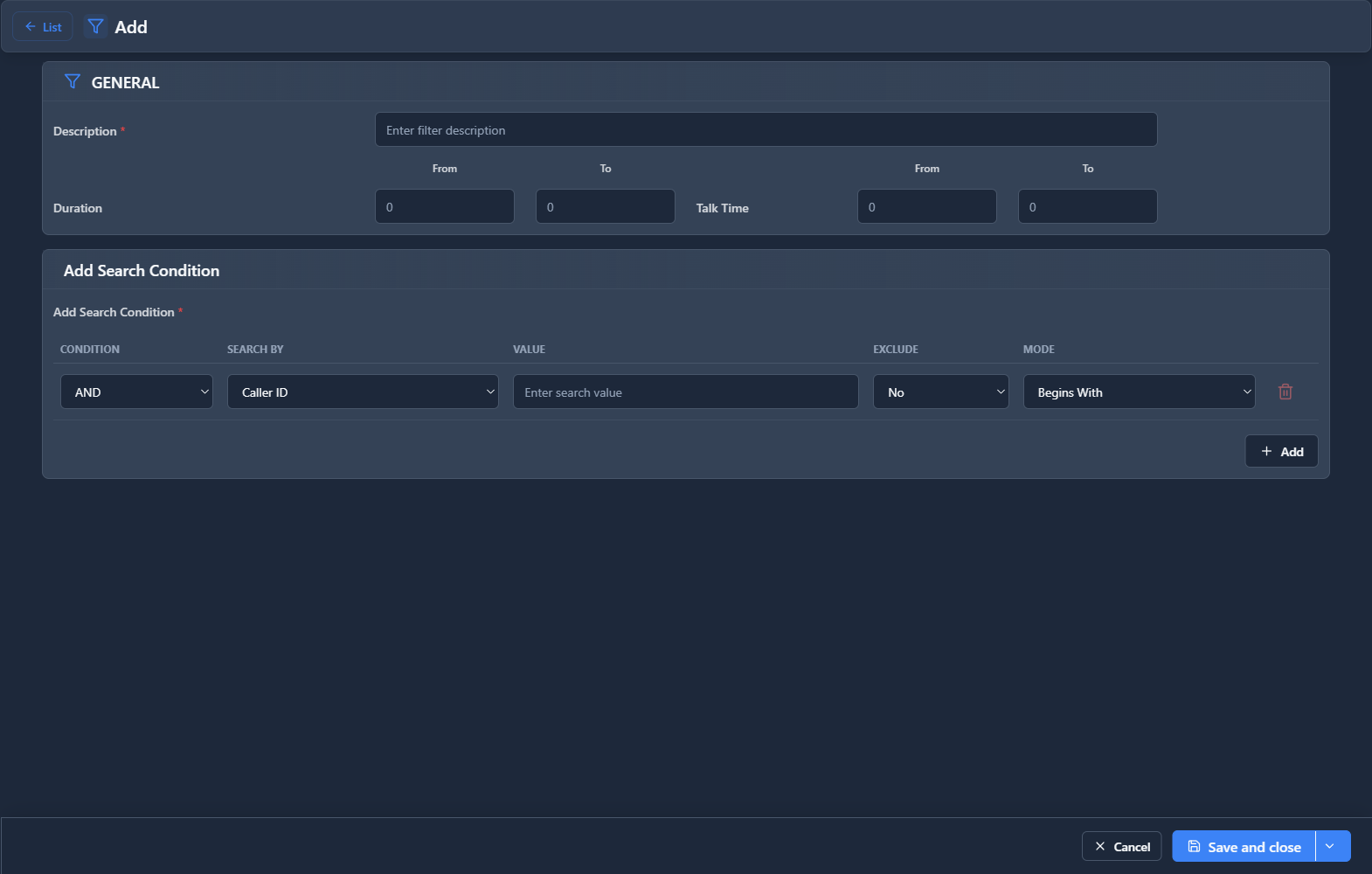
Task: Click the Talk Time From input field
Action: 926,207
